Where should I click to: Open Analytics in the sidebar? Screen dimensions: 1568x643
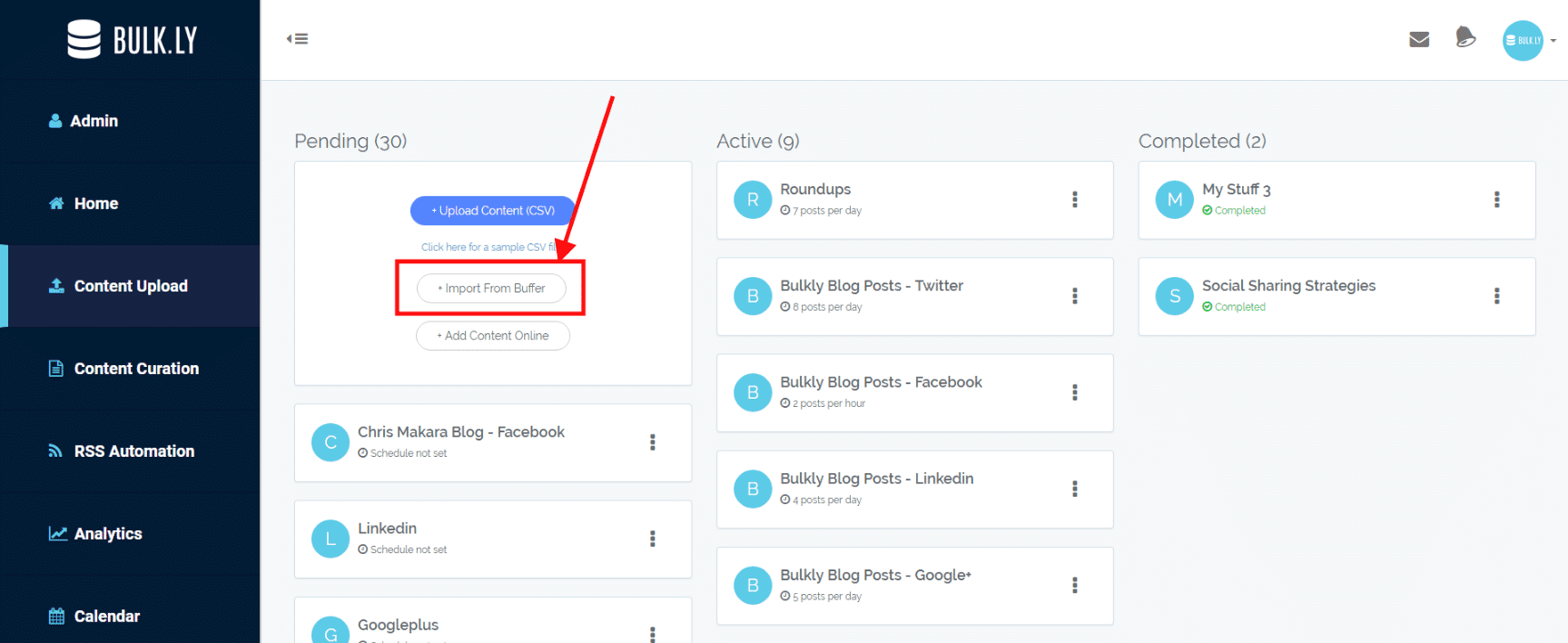click(x=130, y=534)
